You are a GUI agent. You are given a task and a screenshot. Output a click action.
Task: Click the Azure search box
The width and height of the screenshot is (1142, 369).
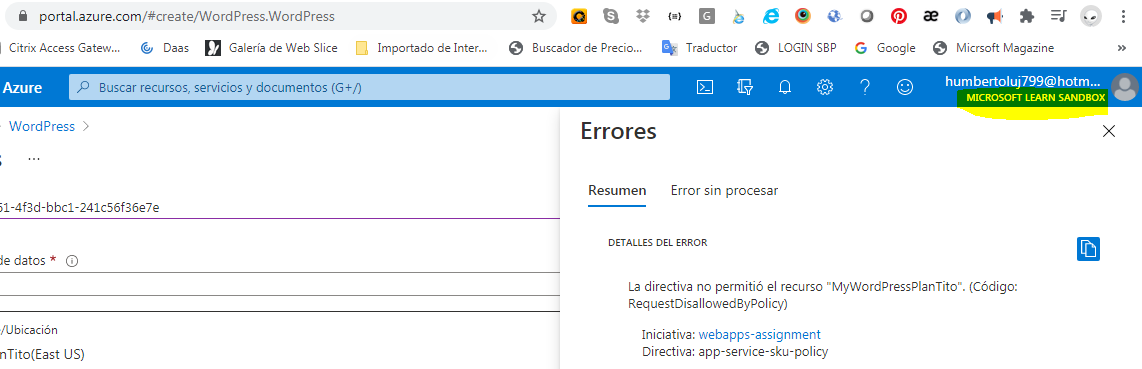point(369,87)
